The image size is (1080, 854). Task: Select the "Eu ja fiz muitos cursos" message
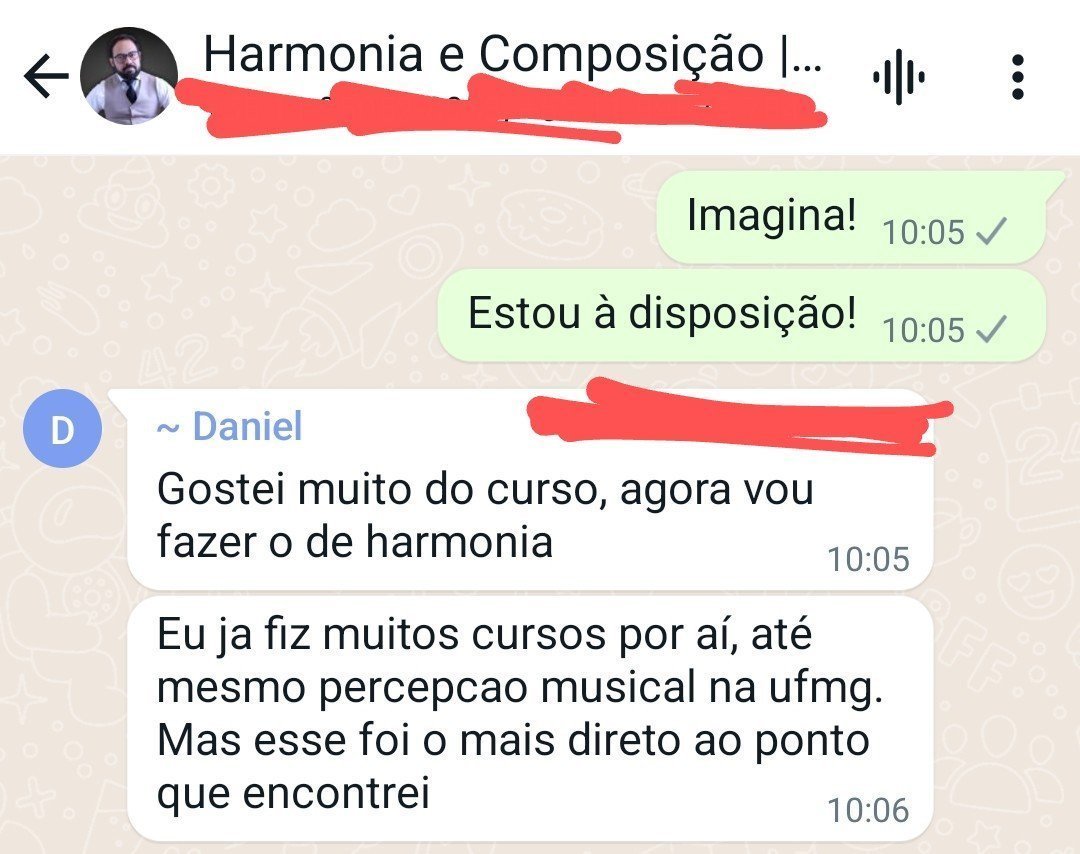(530, 720)
